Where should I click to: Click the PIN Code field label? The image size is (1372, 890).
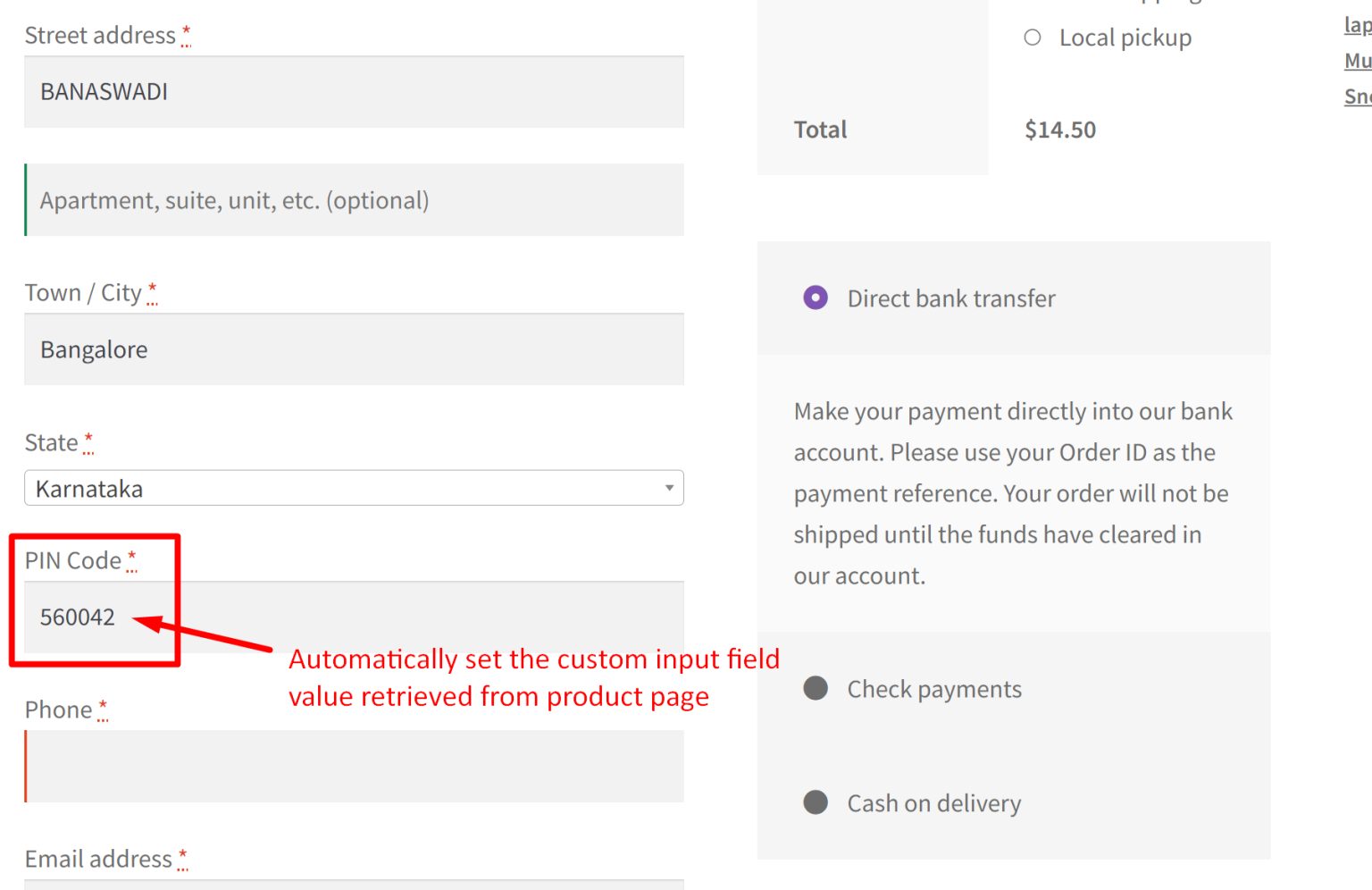(x=74, y=560)
